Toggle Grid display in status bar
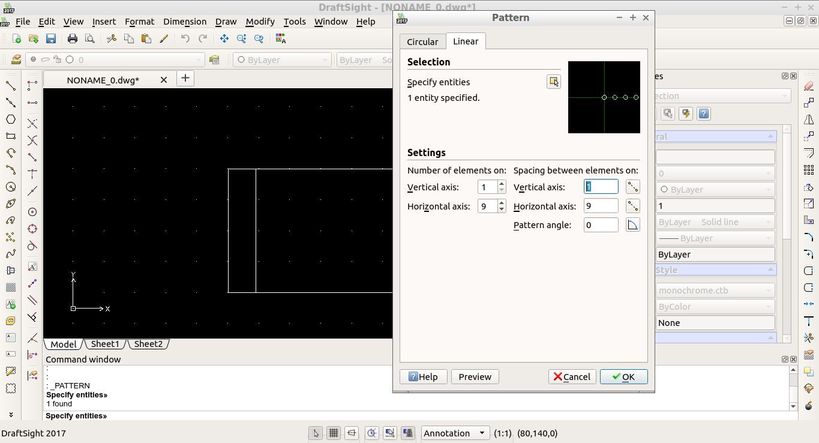The image size is (819, 443). 333,433
